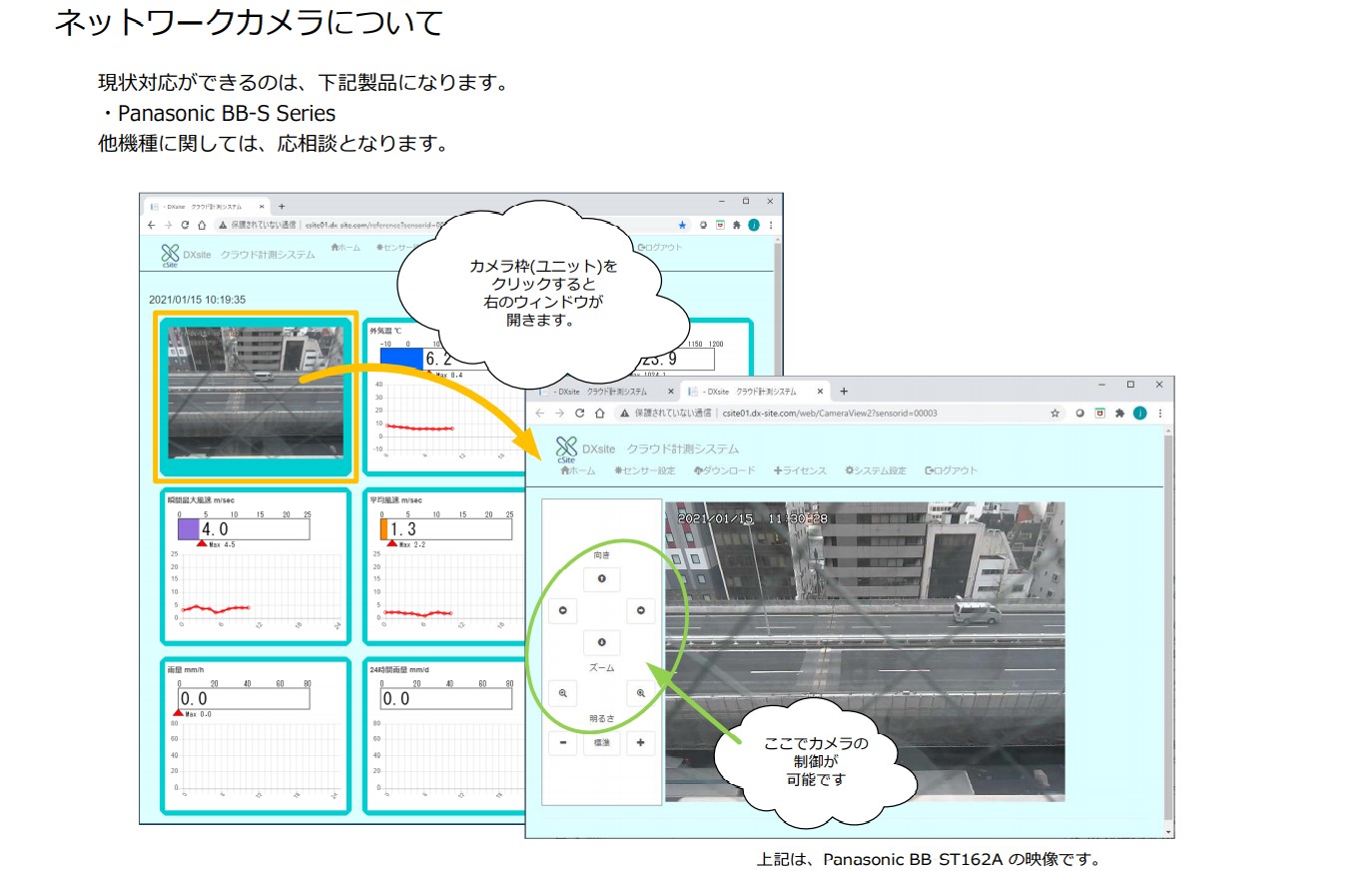1372x871 pixels.
Task: Tilt the camera down with the down arrow
Action: click(x=601, y=642)
